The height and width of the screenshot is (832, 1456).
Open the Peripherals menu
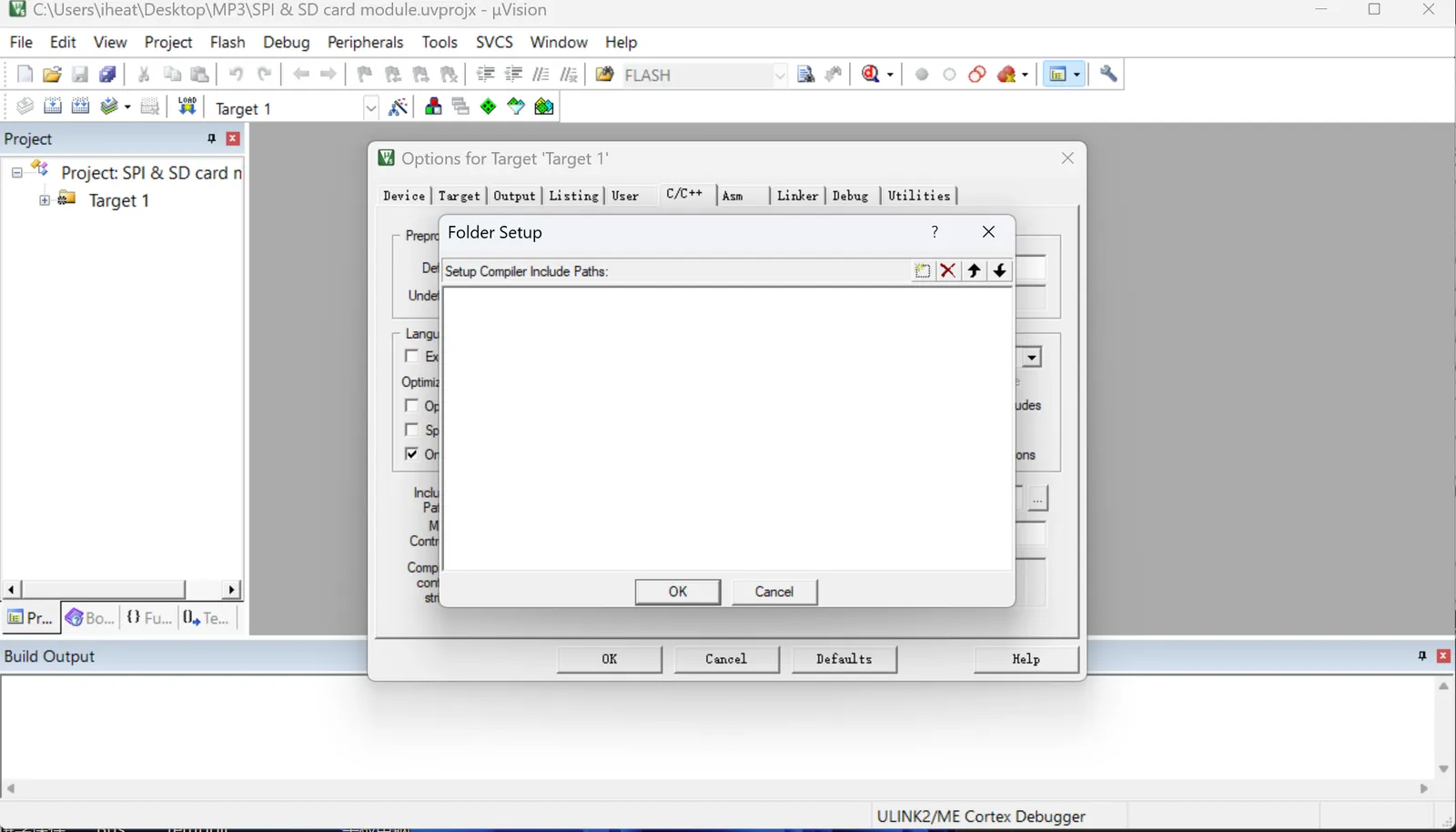coord(365,42)
